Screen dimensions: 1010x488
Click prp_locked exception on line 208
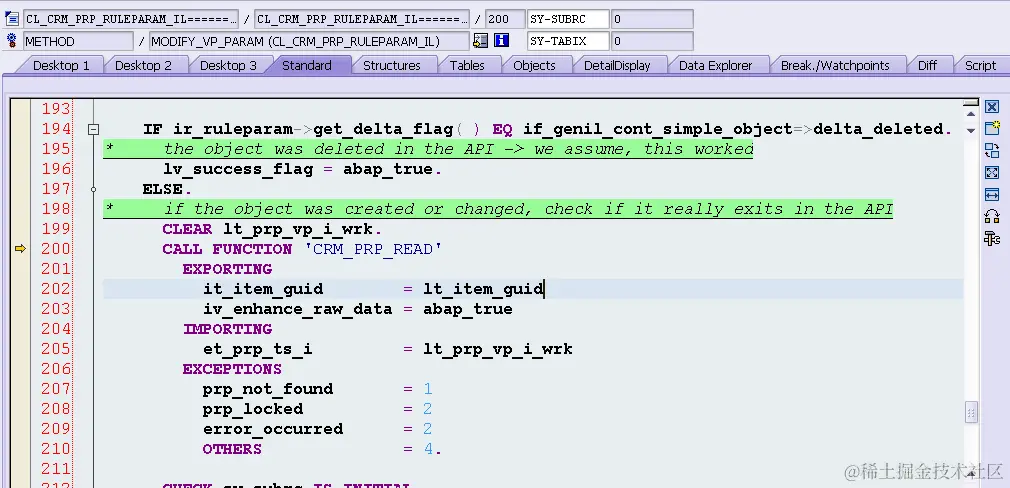point(252,409)
